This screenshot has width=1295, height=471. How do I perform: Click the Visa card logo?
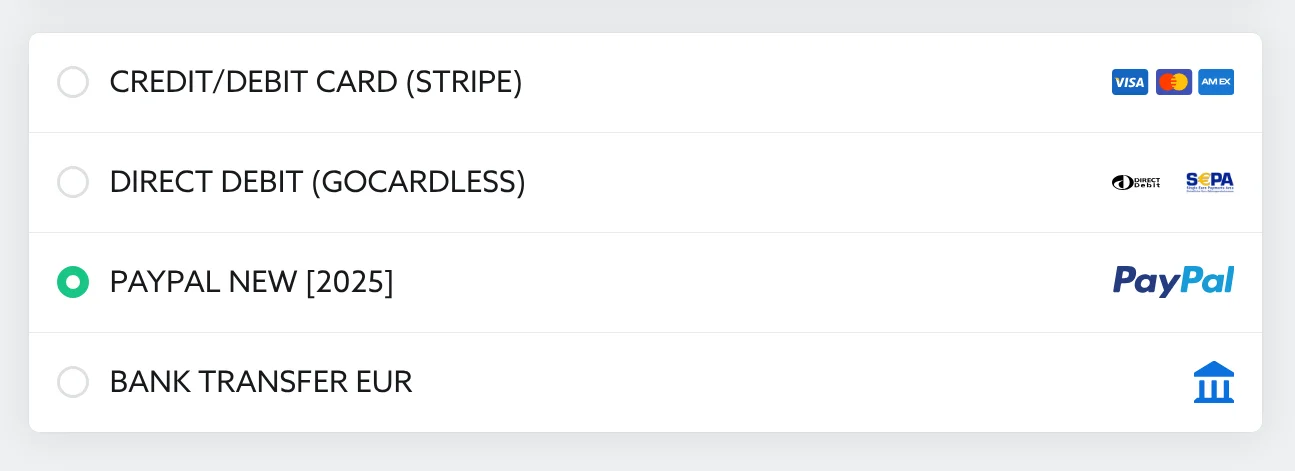(x=1129, y=82)
